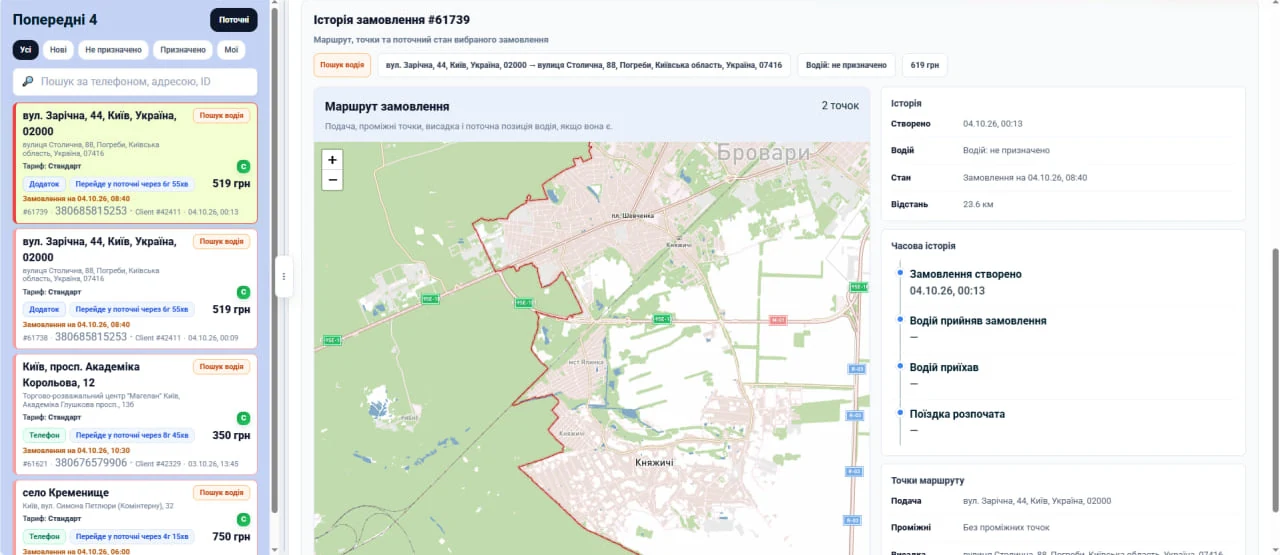Screen dimensions: 1280x555
Task: Click the green C icon on order #61621
Action: (243, 418)
